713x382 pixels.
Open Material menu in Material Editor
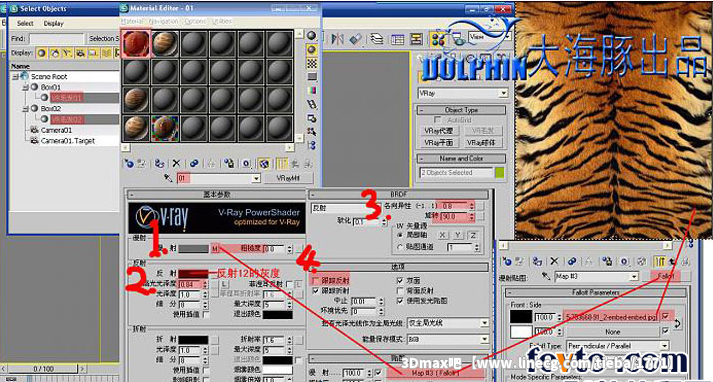pyautogui.click(x=132, y=21)
